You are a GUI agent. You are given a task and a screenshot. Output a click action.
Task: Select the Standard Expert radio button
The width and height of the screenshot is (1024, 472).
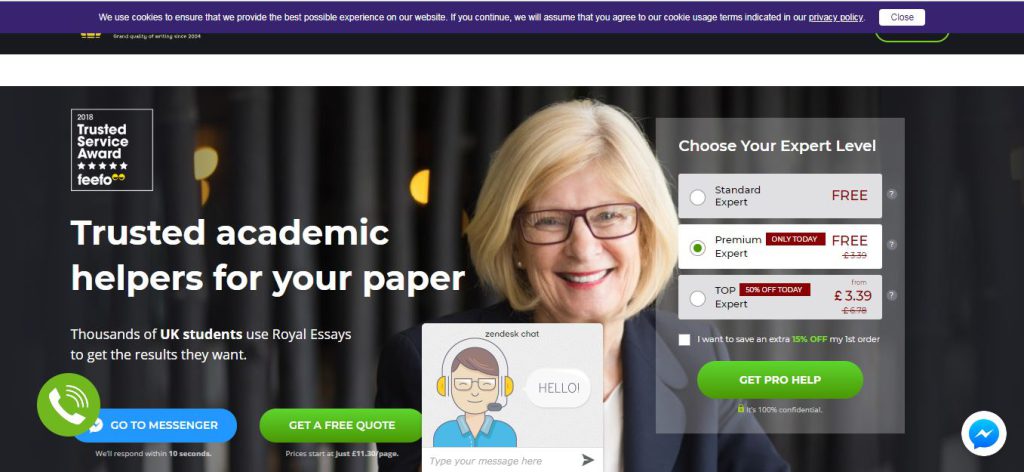(x=697, y=197)
